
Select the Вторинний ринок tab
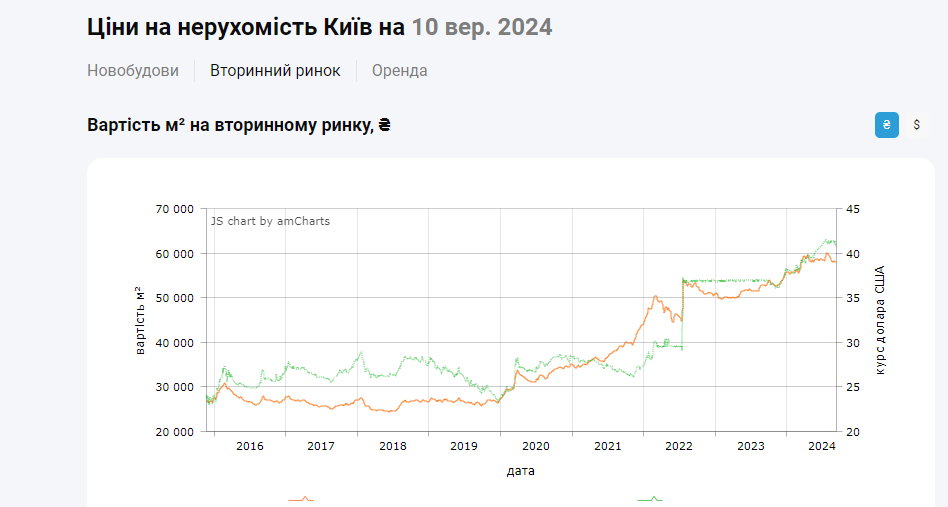[275, 71]
